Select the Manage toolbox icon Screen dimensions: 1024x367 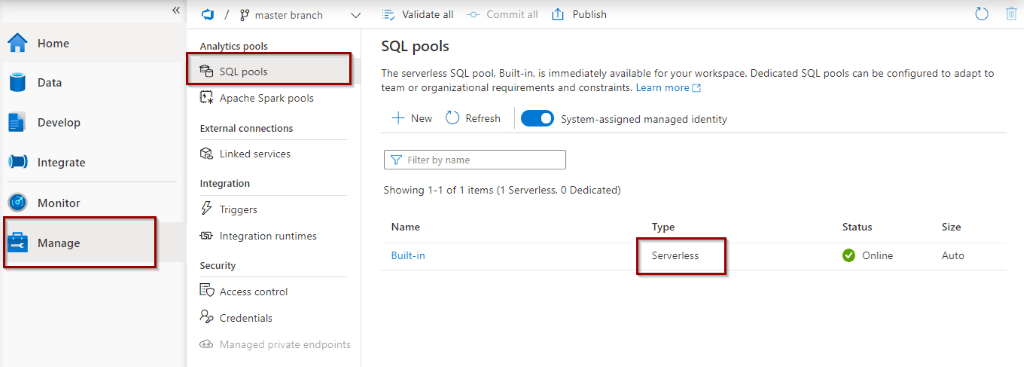tap(18, 243)
